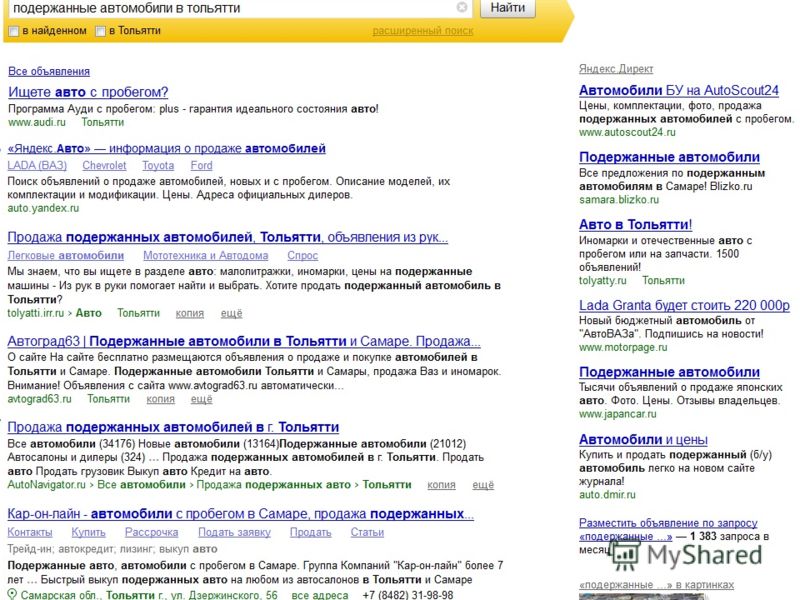Visit www.motorpage.ru ad URL
800x600 pixels.
[623, 347]
